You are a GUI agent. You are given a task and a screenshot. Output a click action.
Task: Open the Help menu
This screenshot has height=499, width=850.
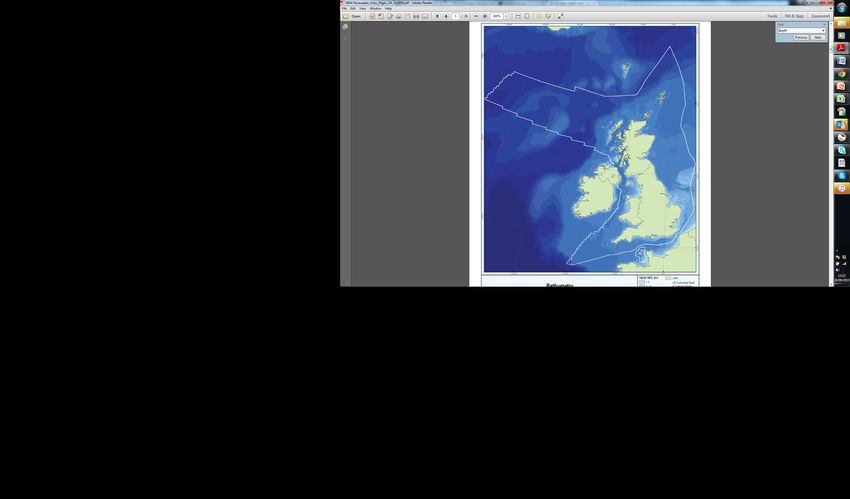click(388, 8)
